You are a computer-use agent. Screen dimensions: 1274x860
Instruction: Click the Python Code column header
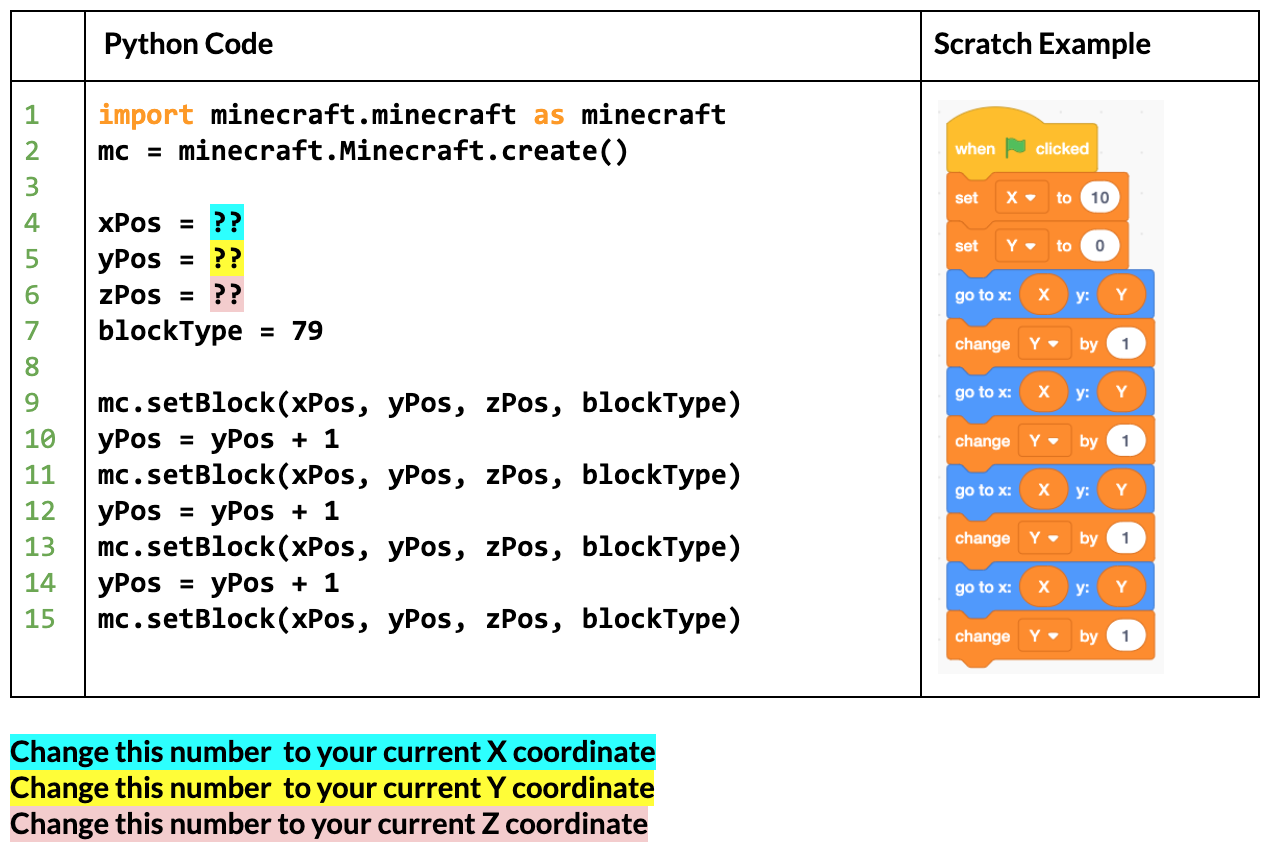[189, 44]
